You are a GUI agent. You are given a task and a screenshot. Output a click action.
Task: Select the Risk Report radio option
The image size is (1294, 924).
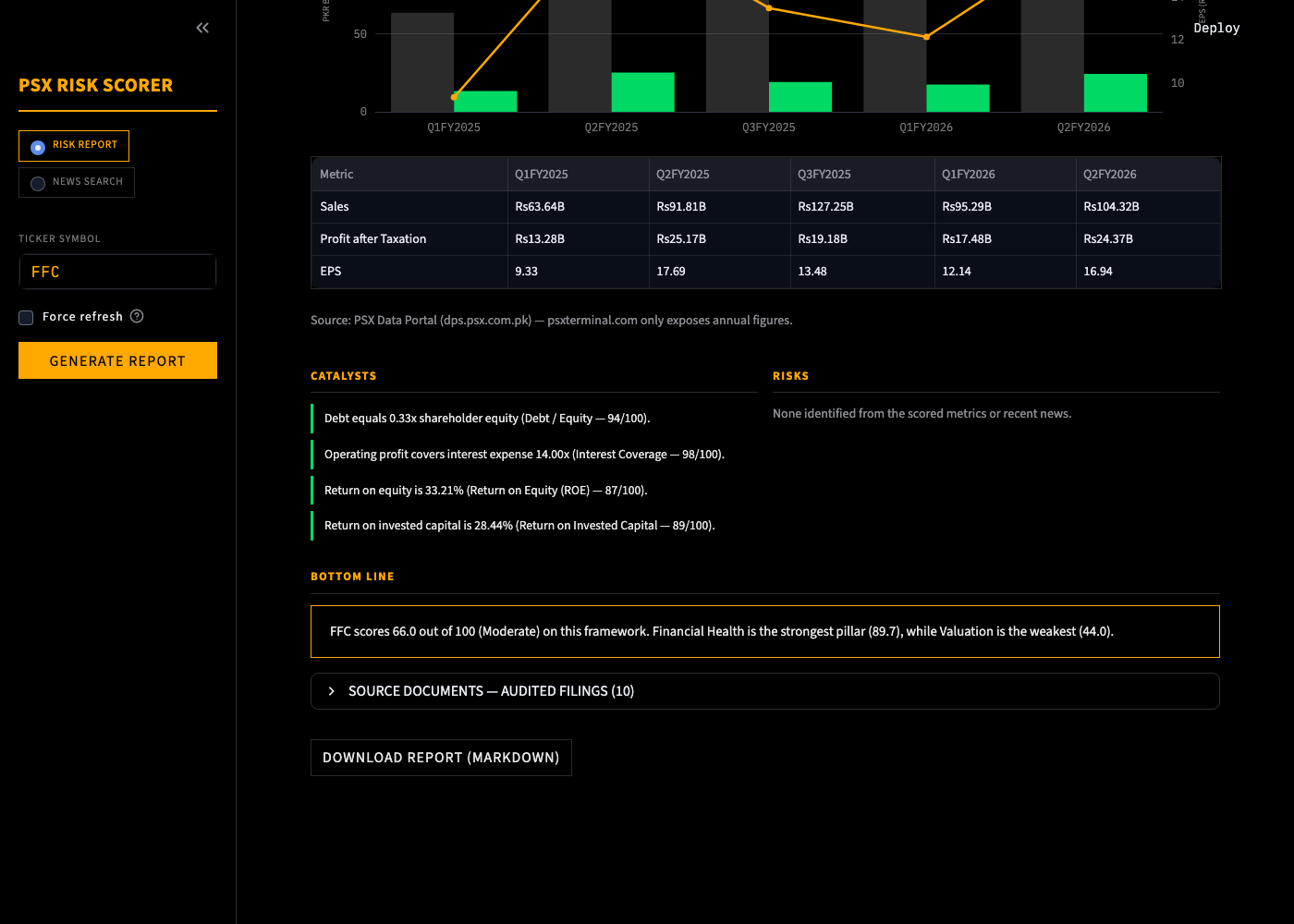(74, 146)
